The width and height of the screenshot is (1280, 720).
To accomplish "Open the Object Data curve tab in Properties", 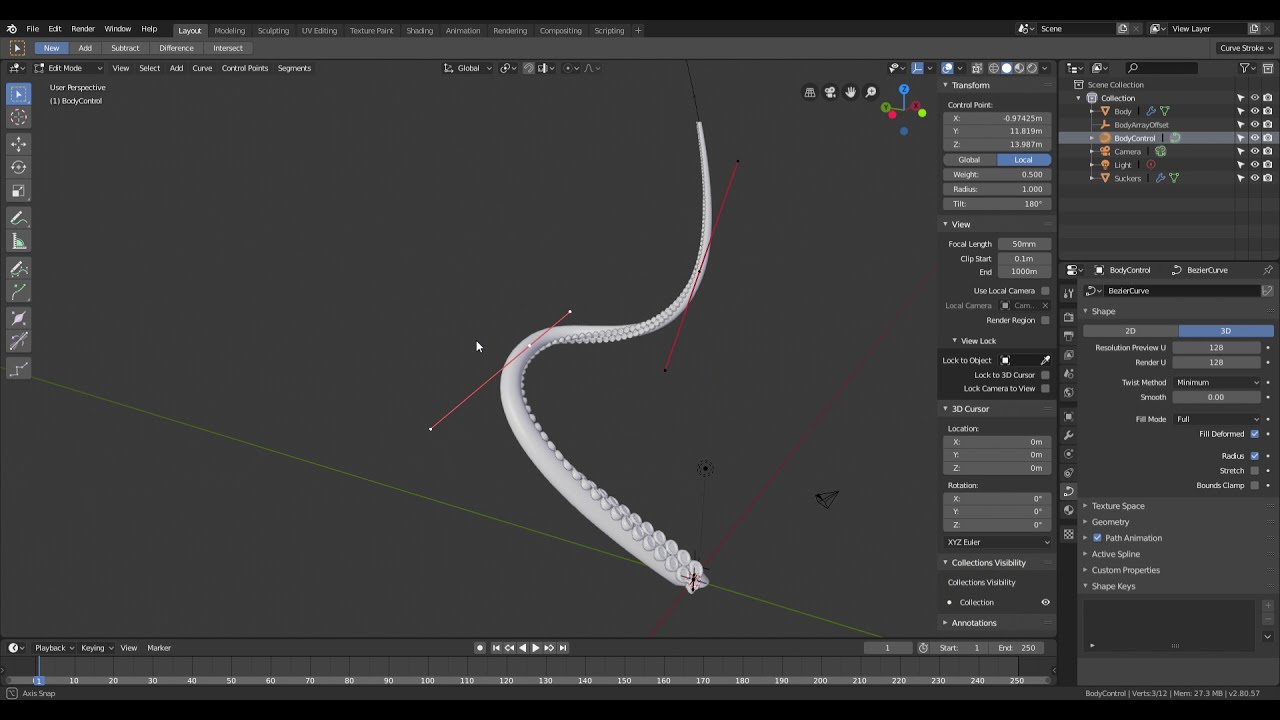I will click(1068, 491).
